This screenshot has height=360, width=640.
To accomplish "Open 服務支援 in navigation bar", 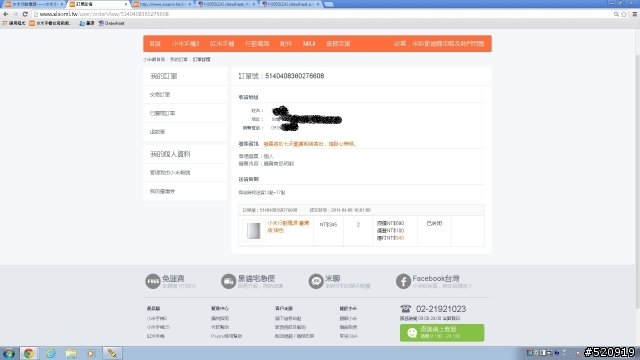I will pos(338,44).
